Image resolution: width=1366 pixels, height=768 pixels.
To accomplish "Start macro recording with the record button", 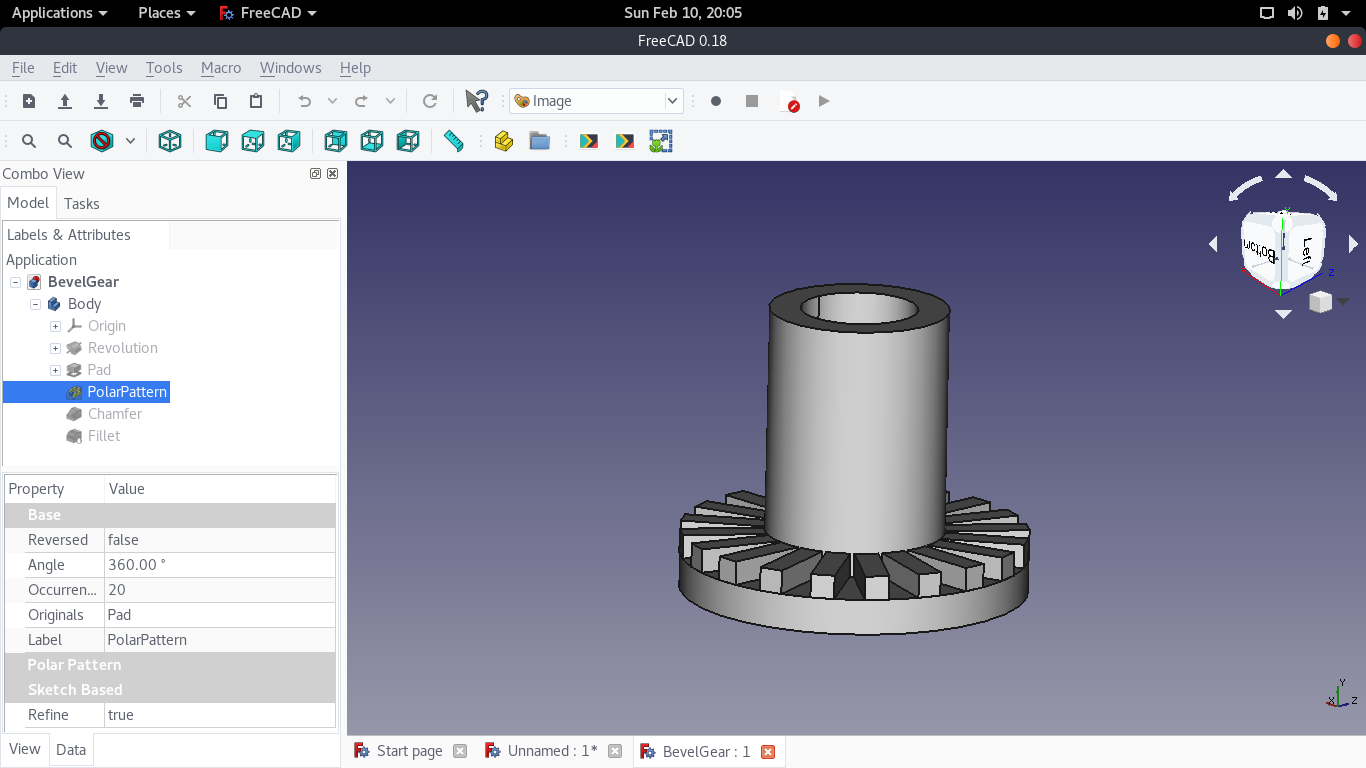I will point(716,101).
